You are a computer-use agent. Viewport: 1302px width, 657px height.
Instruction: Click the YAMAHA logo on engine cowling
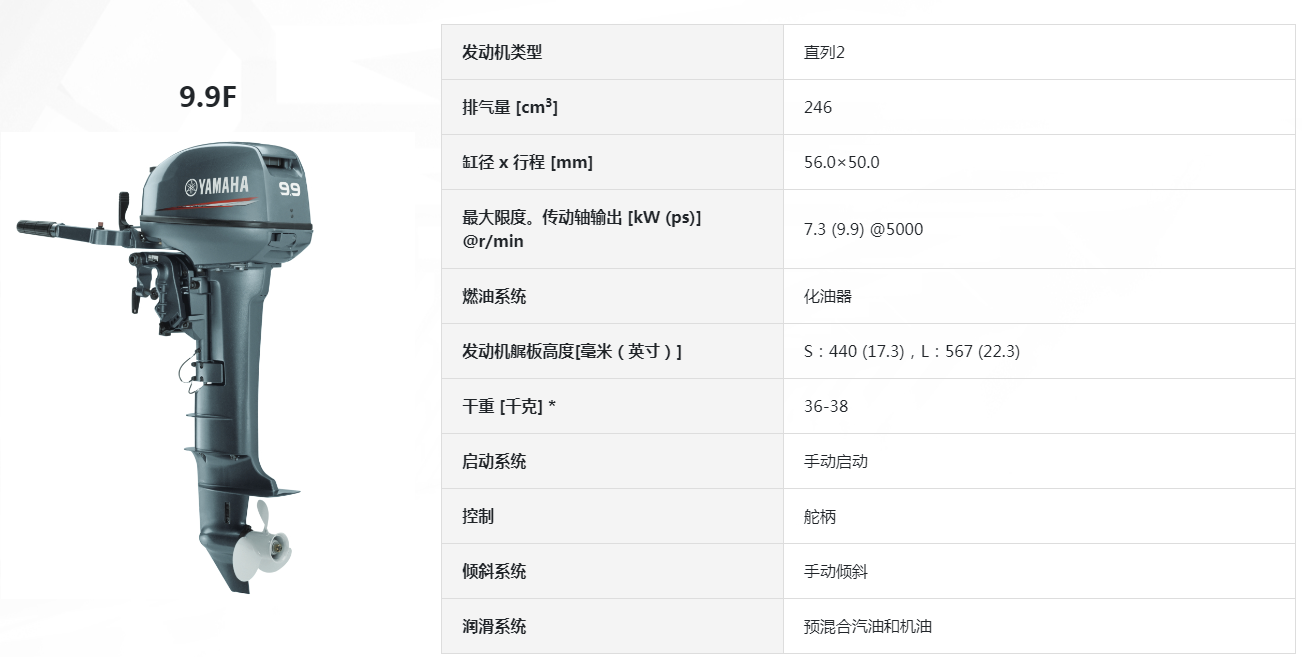[216, 187]
